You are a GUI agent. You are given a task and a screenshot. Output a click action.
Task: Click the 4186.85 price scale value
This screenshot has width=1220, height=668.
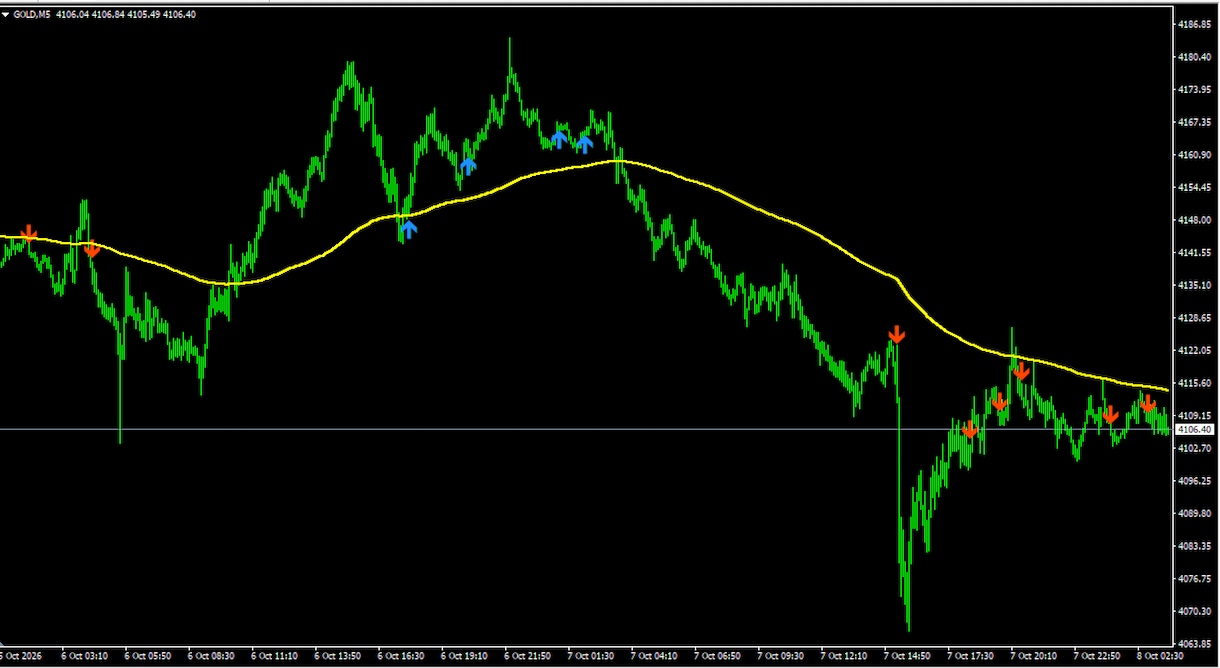(1195, 24)
